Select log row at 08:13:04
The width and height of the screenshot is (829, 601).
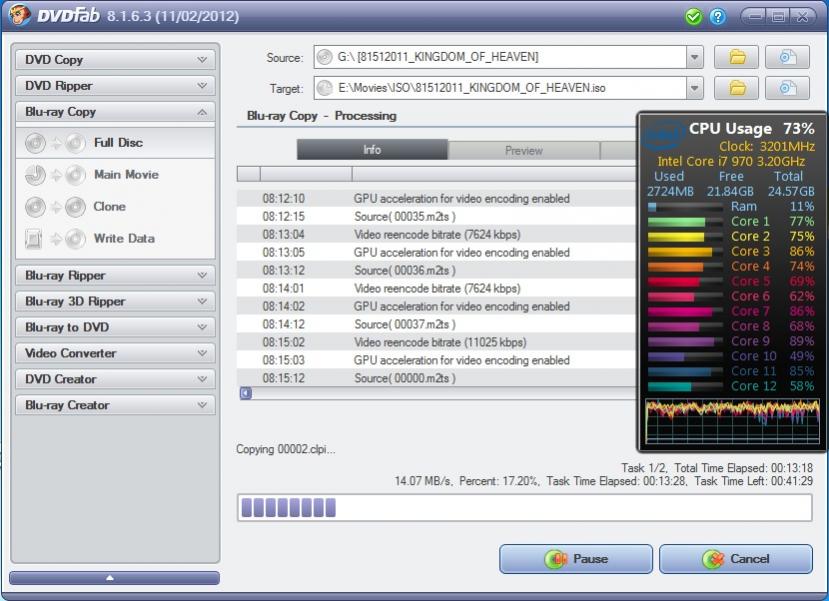pyautogui.click(x=437, y=234)
